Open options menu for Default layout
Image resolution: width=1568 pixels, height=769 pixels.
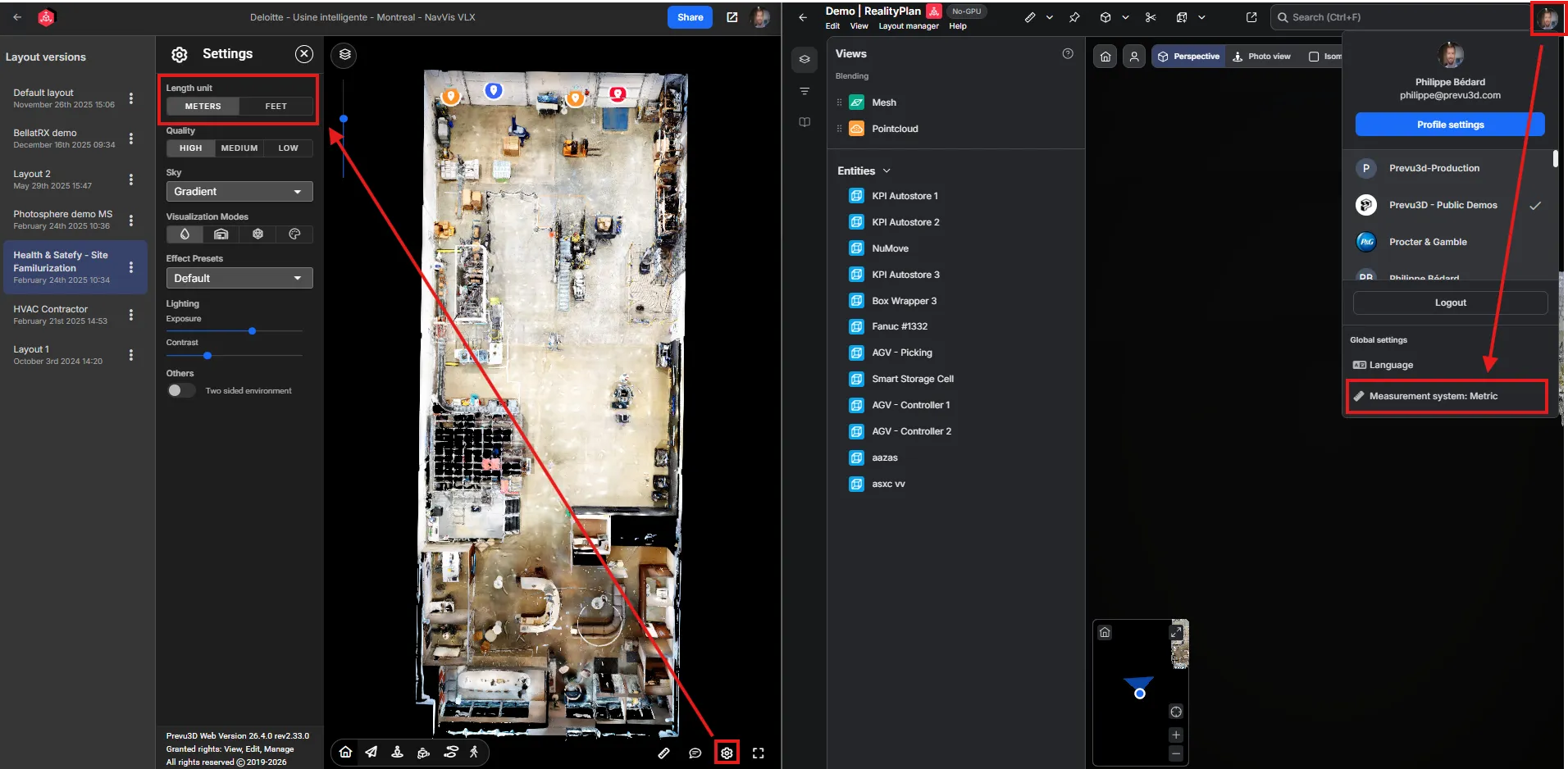[x=131, y=98]
